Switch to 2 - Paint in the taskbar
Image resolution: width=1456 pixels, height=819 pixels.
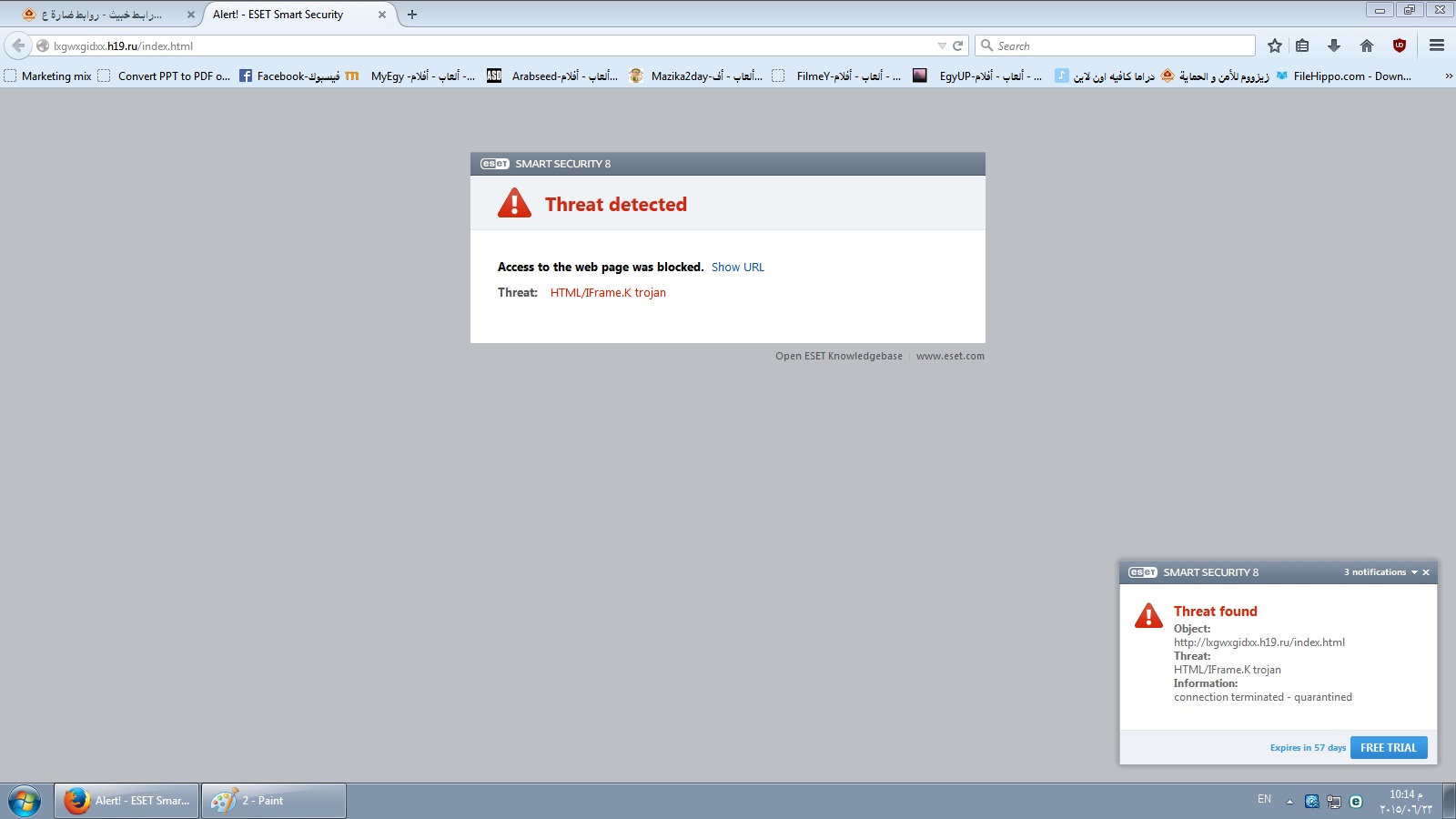pos(274,801)
